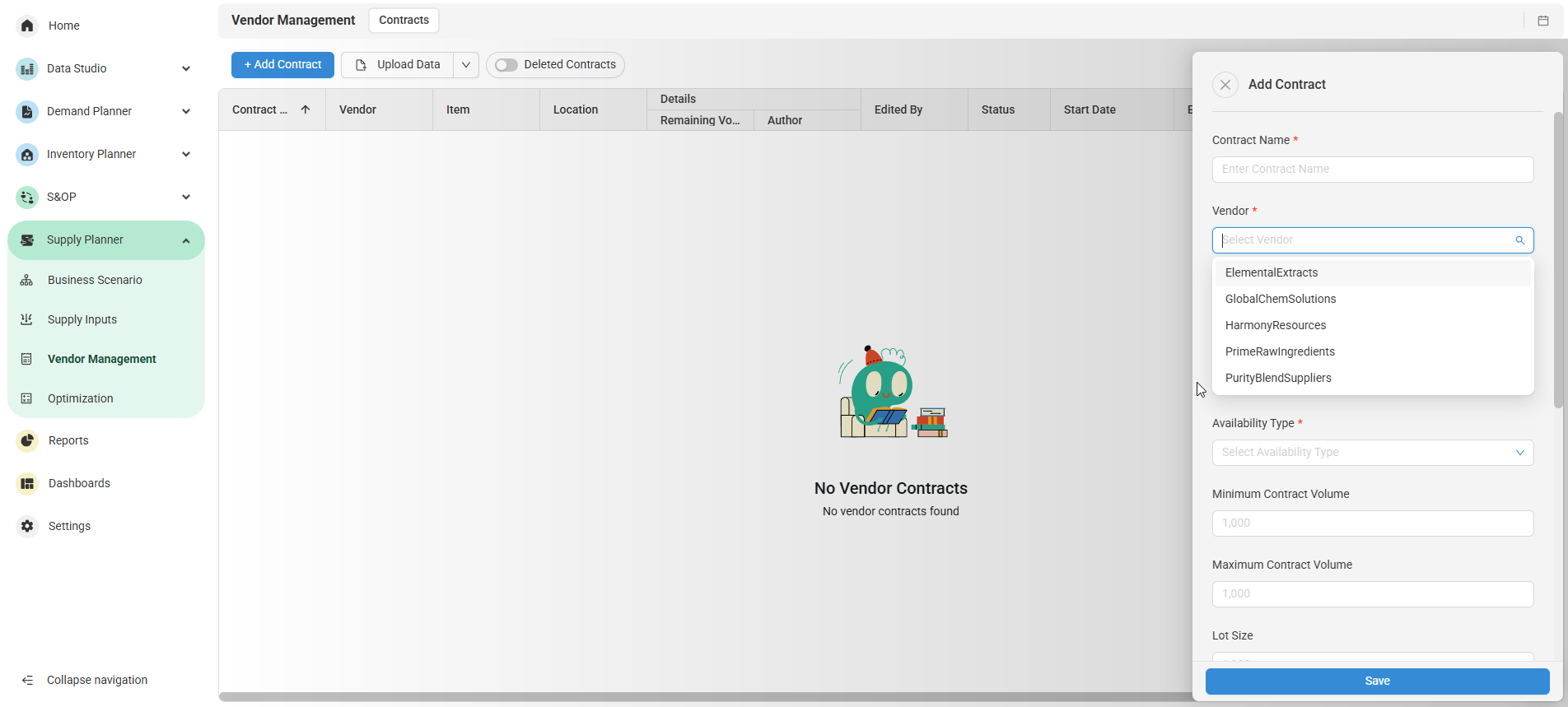Click the Dashboards icon in sidebar
Viewport: 1568px width, 707px height.
point(27,483)
